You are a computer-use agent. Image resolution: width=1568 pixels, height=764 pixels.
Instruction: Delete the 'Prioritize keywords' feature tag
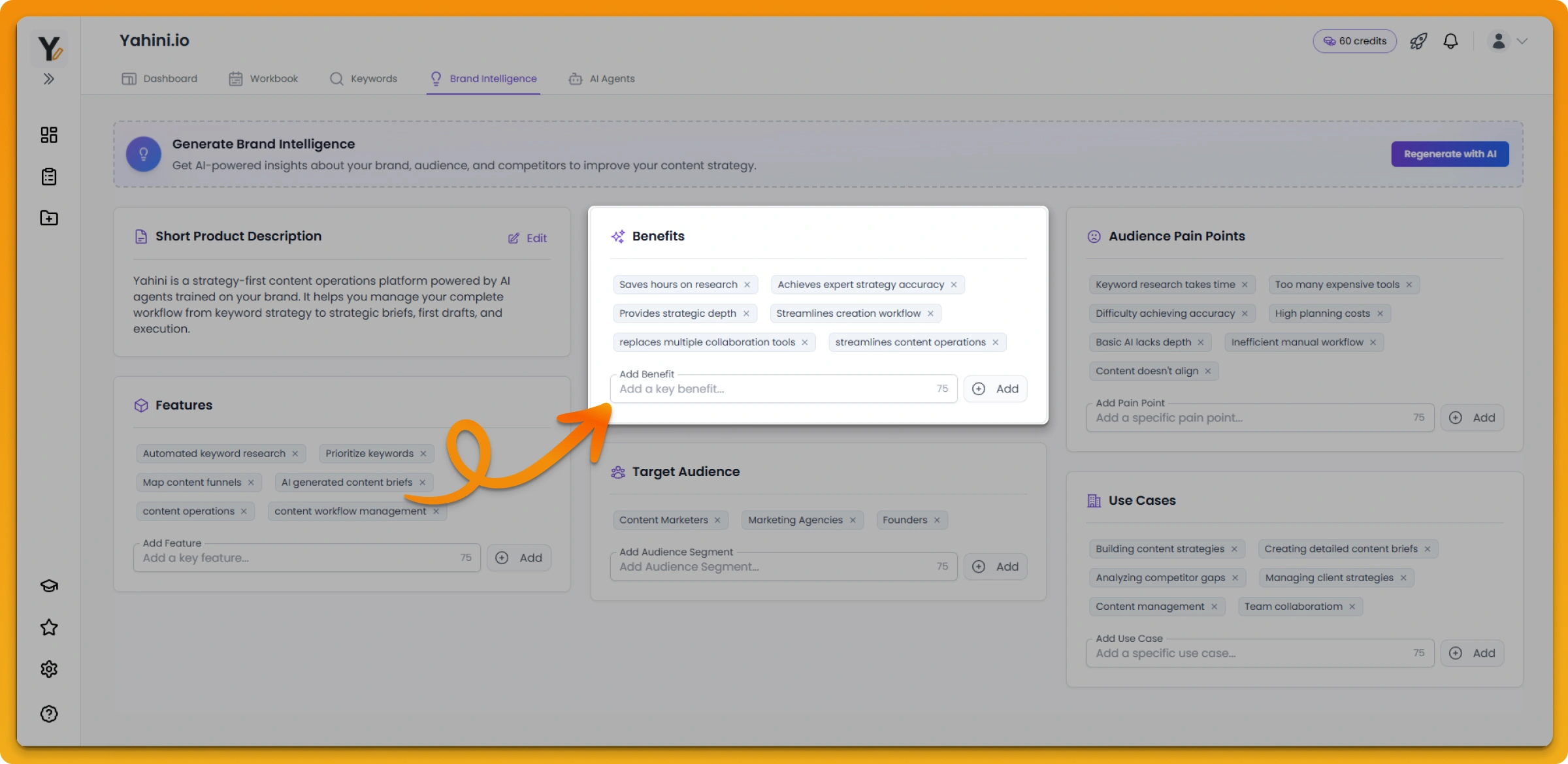coord(423,454)
